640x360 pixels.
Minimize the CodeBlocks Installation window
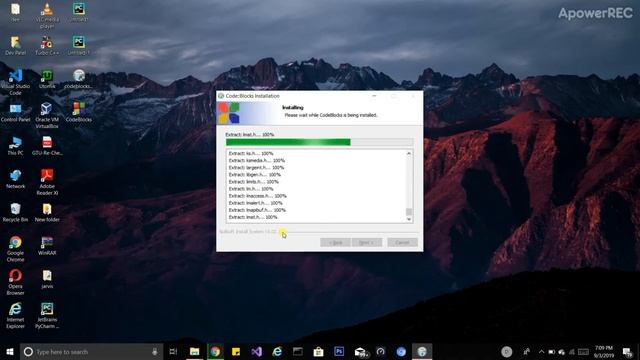click(374, 96)
